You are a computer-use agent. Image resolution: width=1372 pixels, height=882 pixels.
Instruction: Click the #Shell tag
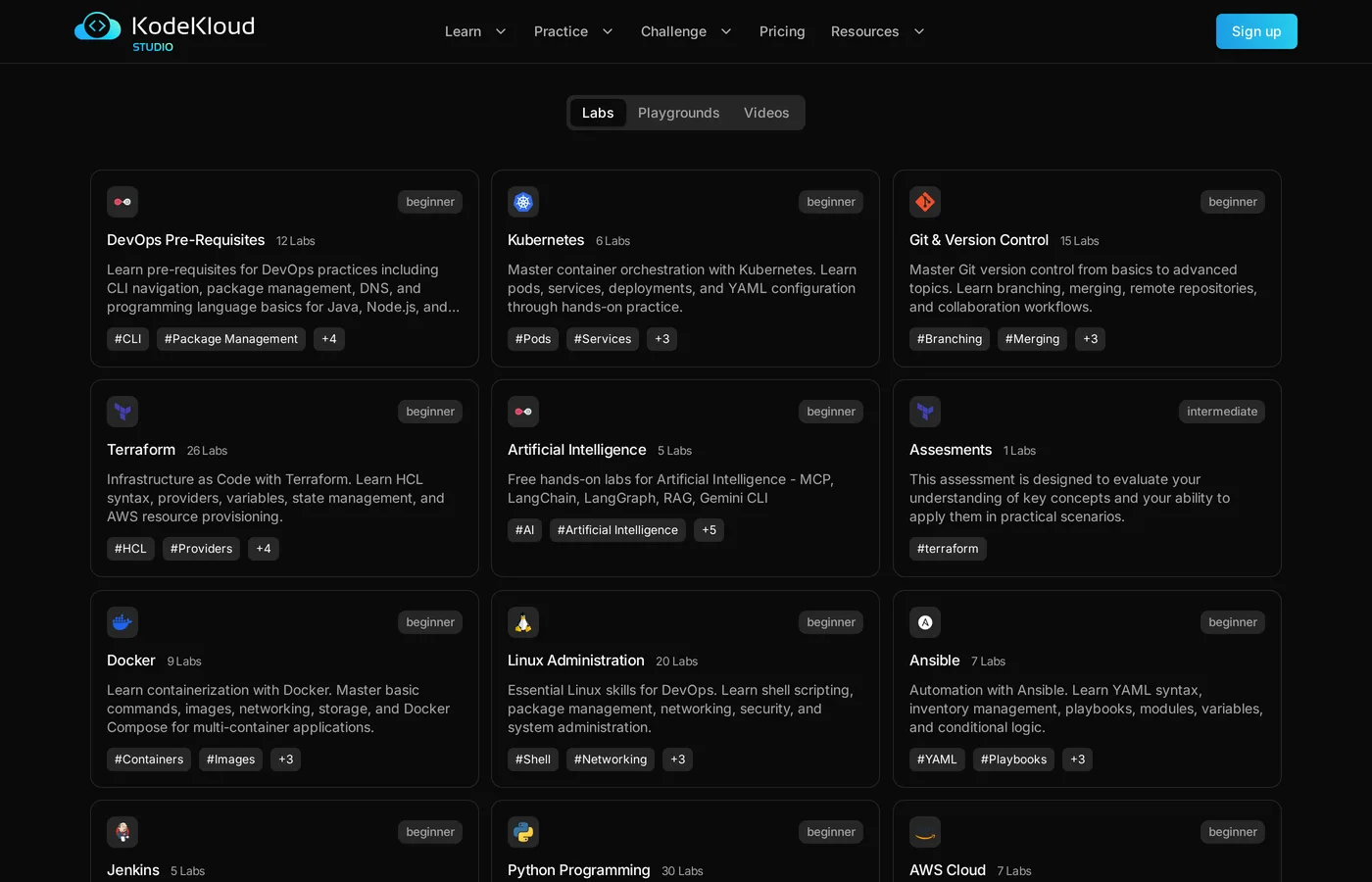(533, 759)
